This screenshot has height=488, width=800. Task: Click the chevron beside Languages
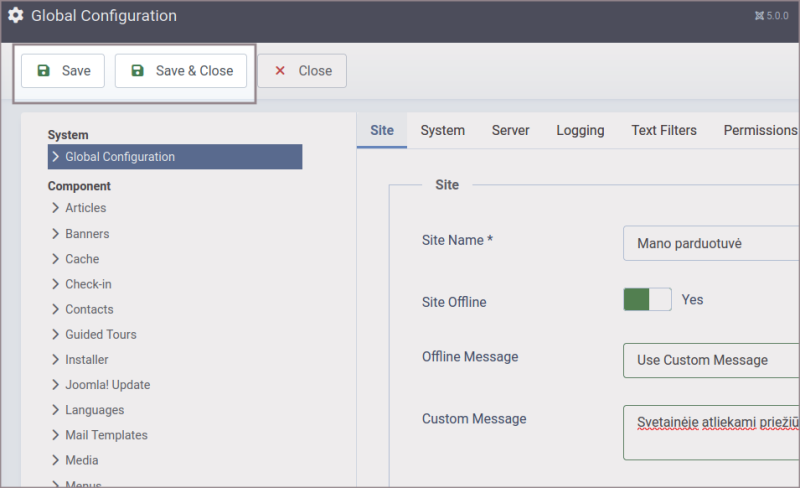click(x=56, y=410)
